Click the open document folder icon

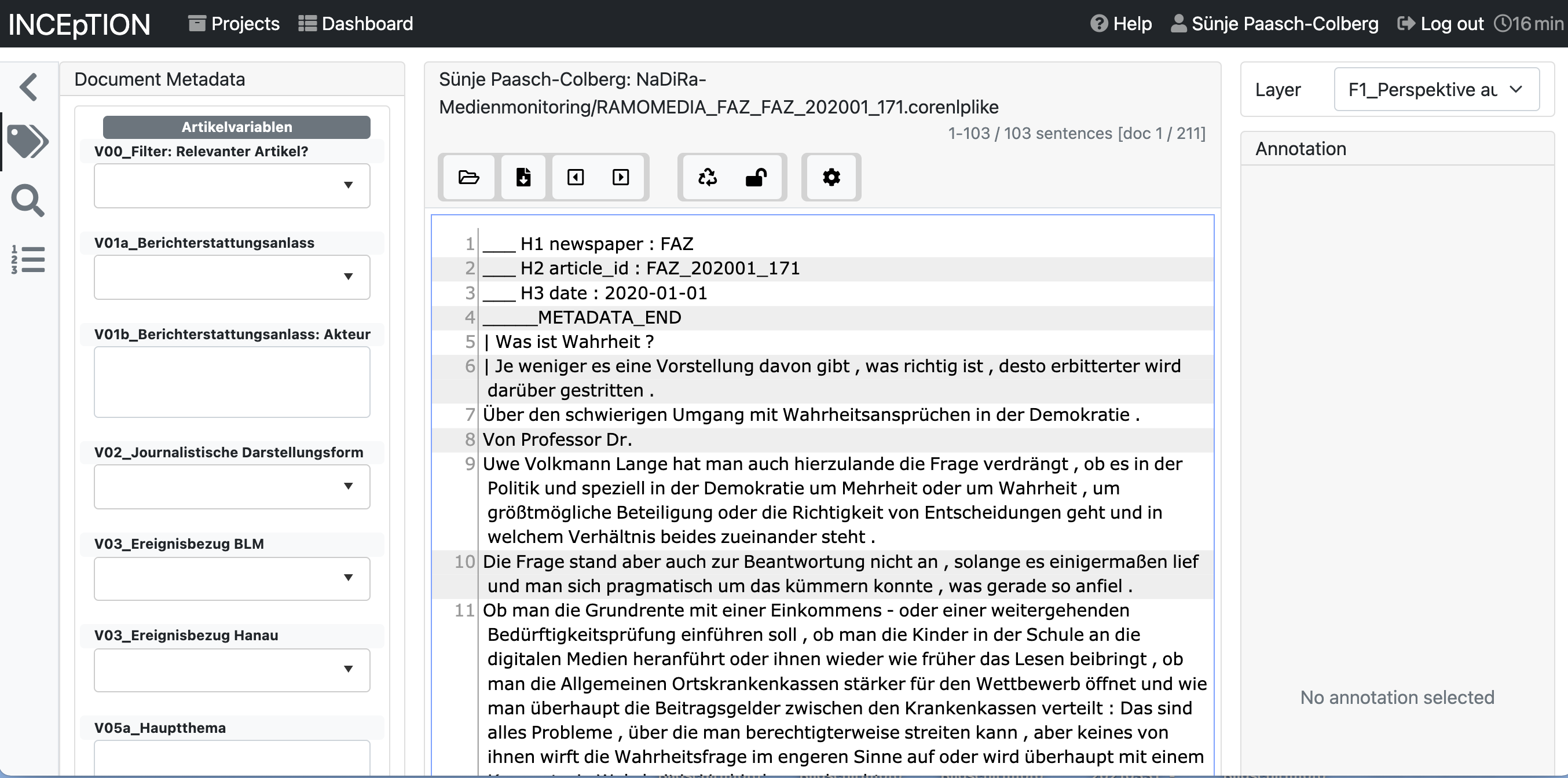pos(468,177)
